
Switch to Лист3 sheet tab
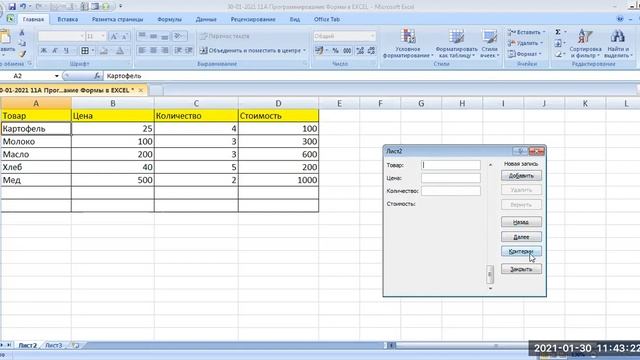point(53,345)
